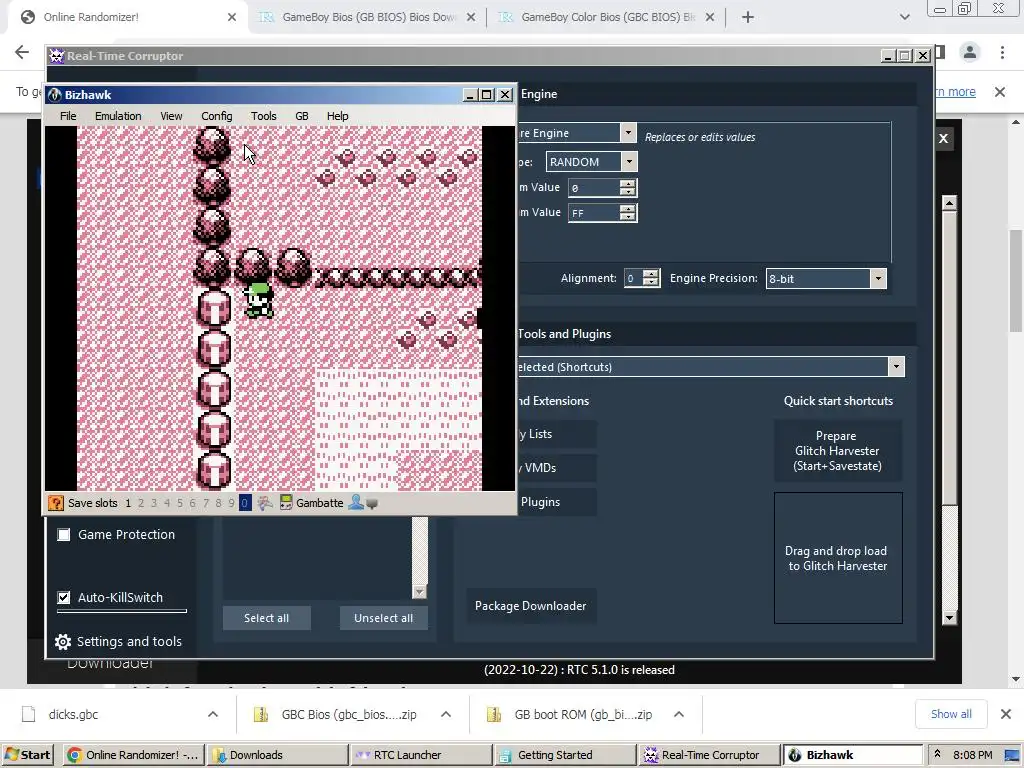Switch to Downloads folder in taskbar

pos(277,755)
